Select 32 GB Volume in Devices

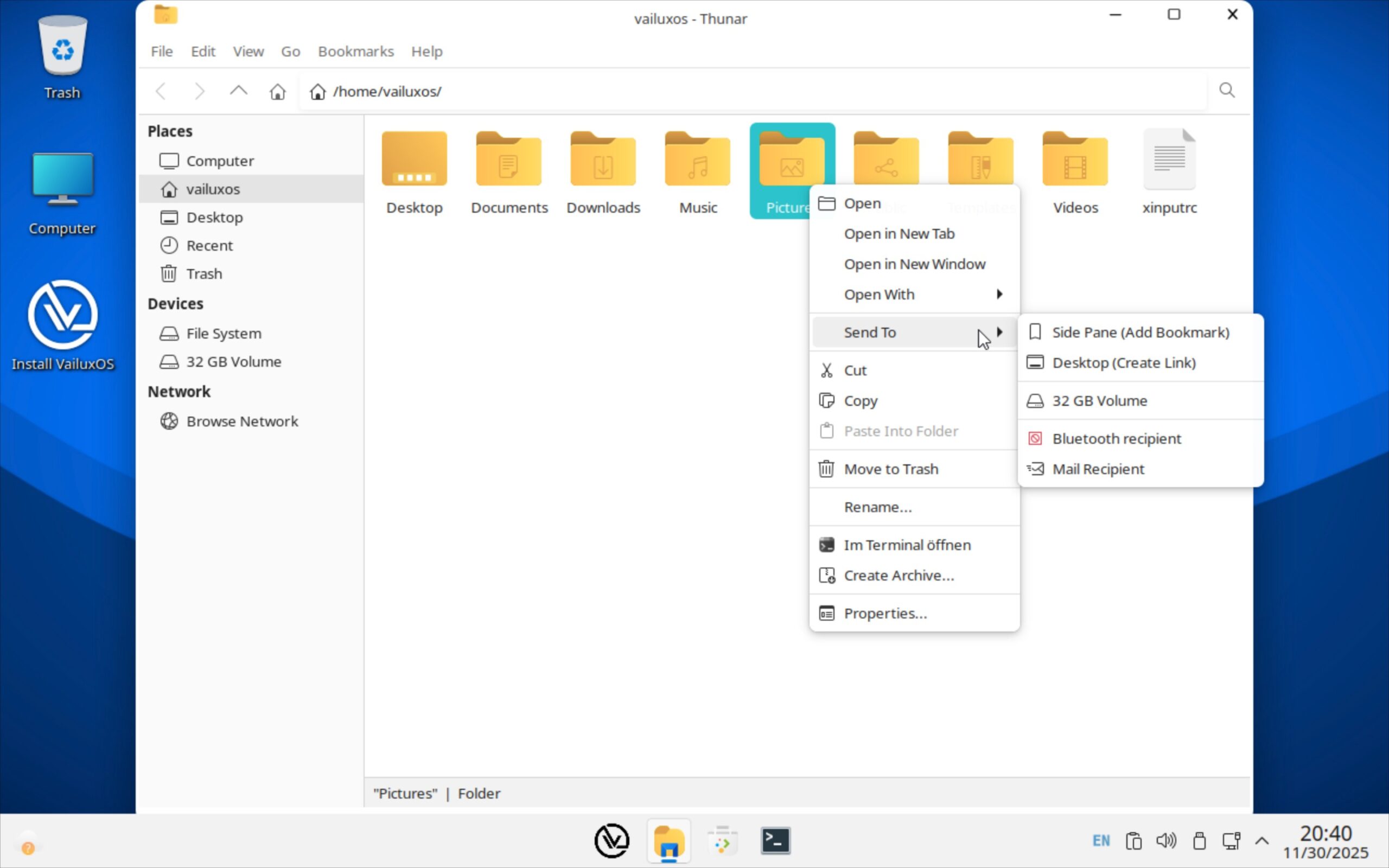coord(233,362)
